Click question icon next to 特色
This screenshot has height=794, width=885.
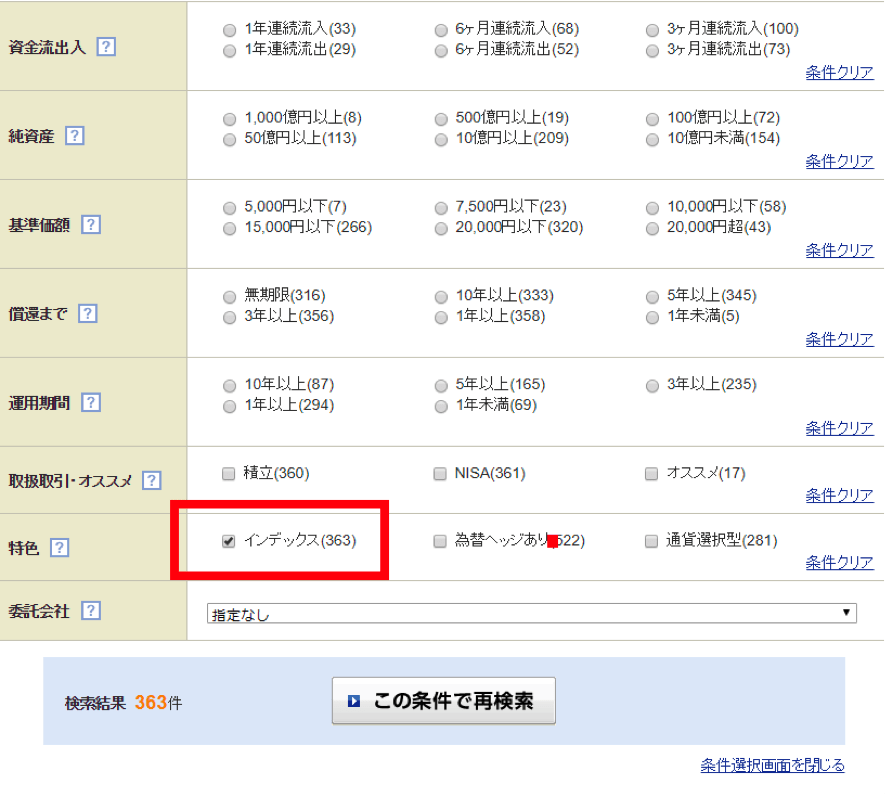pos(60,547)
